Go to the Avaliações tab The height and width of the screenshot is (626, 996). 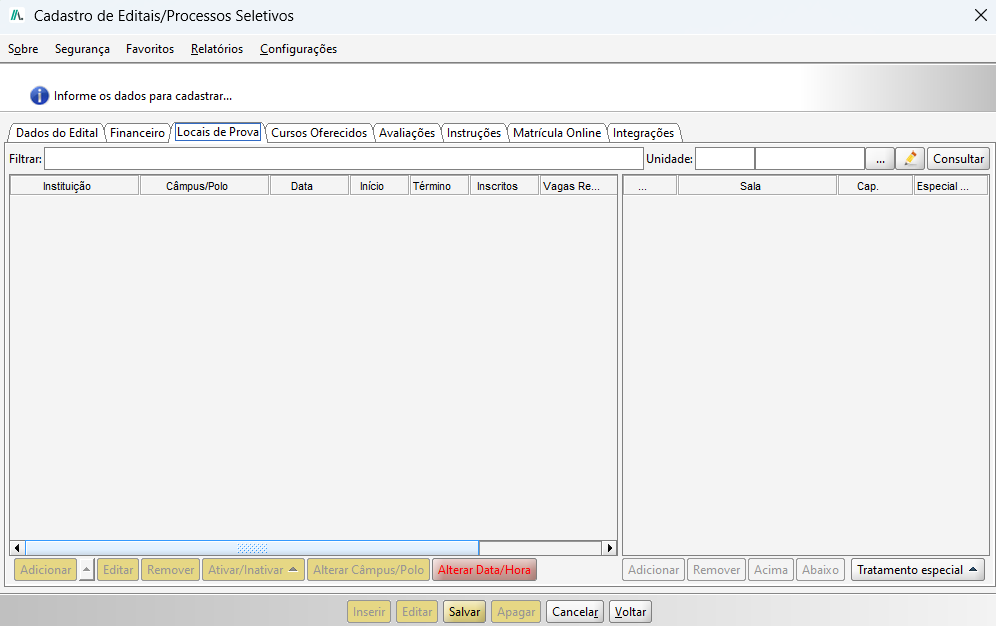(x=407, y=133)
